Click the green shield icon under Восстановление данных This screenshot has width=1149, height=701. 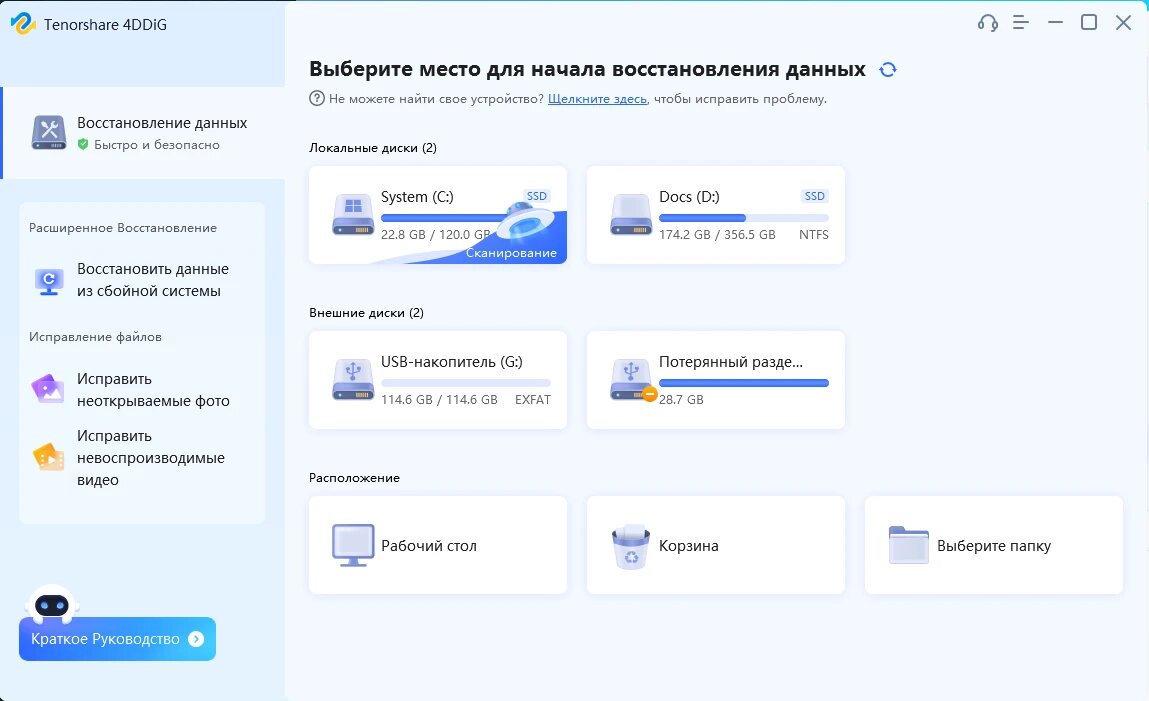click(x=83, y=144)
